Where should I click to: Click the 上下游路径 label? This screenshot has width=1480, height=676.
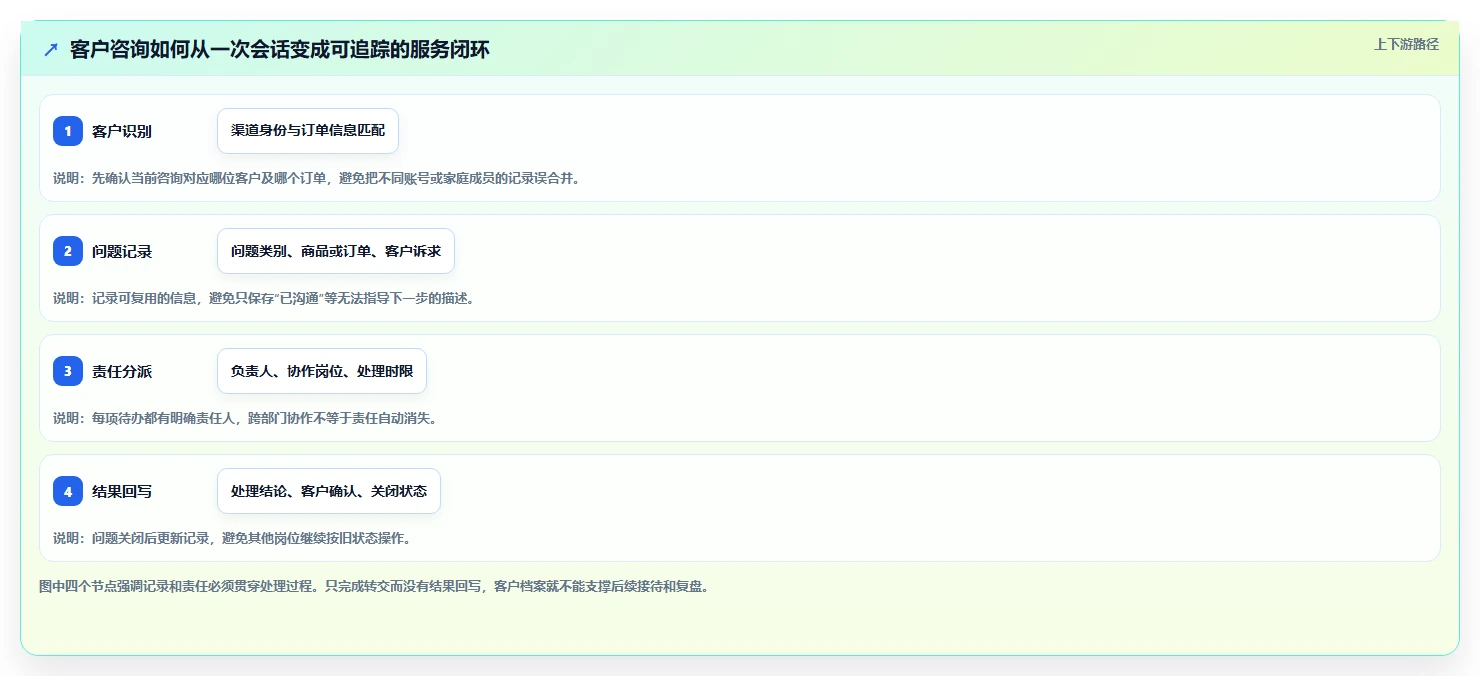click(1406, 44)
